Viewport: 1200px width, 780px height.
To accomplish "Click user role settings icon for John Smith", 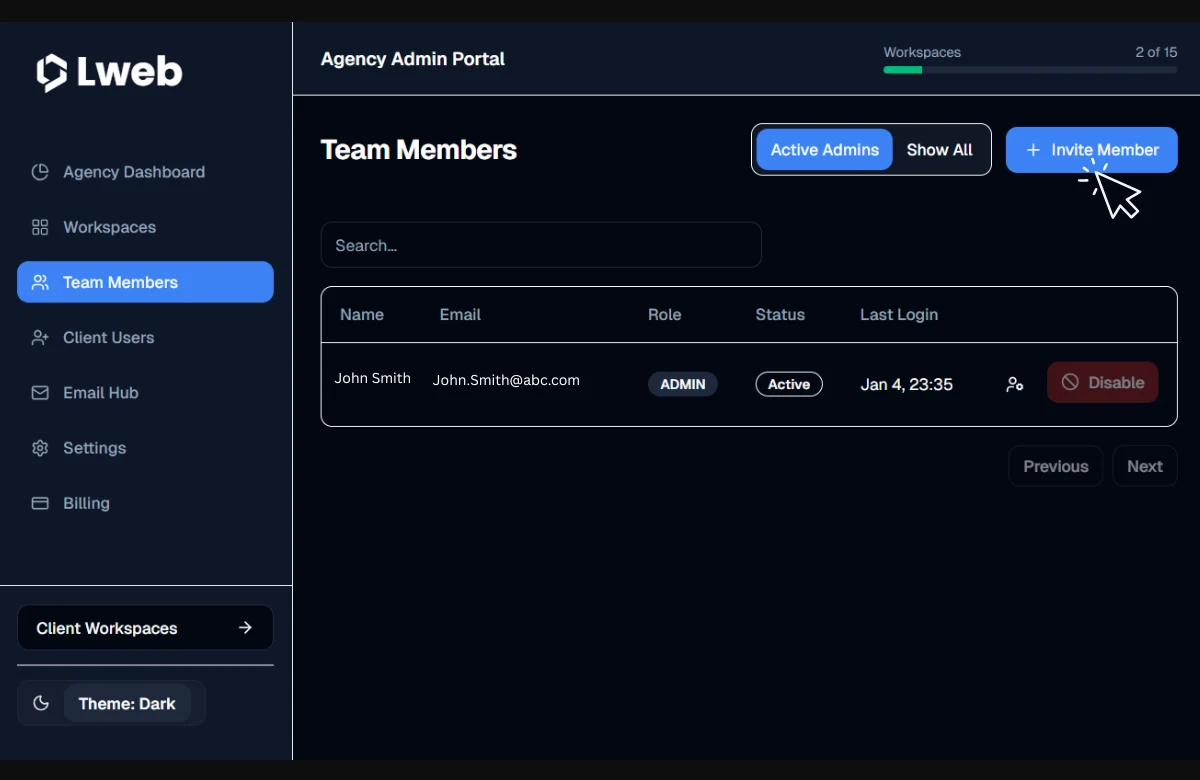I will [x=1015, y=384].
